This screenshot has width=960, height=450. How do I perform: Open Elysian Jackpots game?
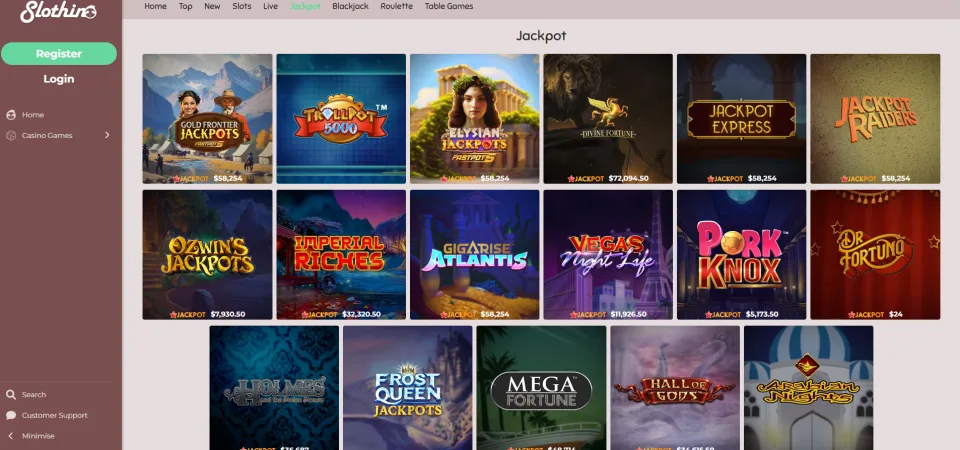pos(474,119)
